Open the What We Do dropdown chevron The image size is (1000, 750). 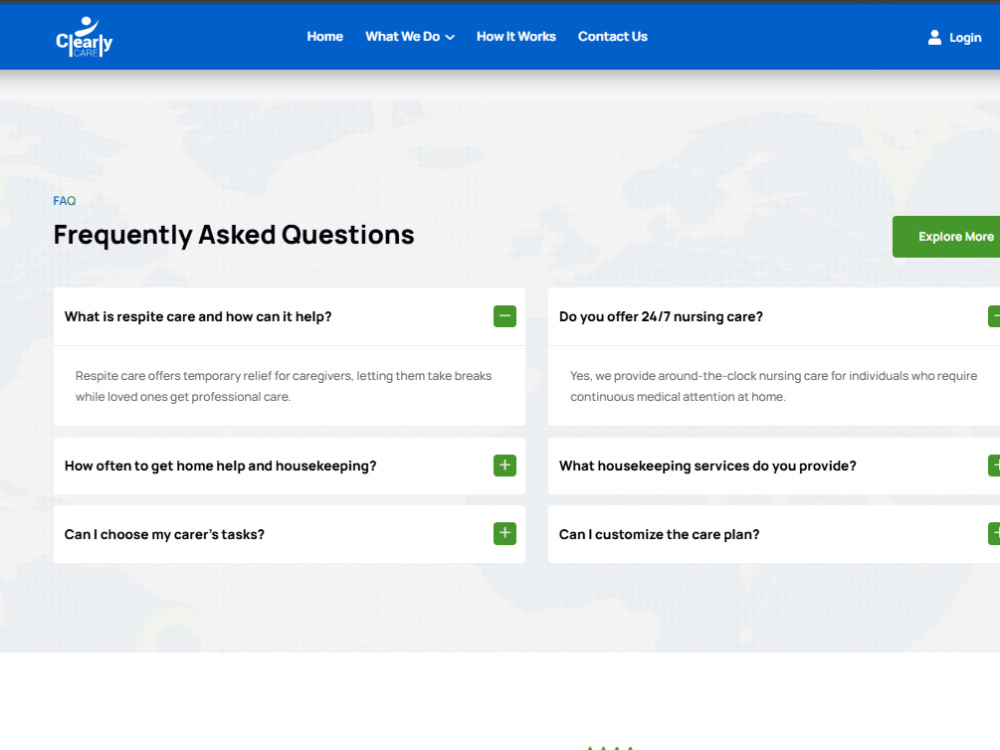(450, 38)
